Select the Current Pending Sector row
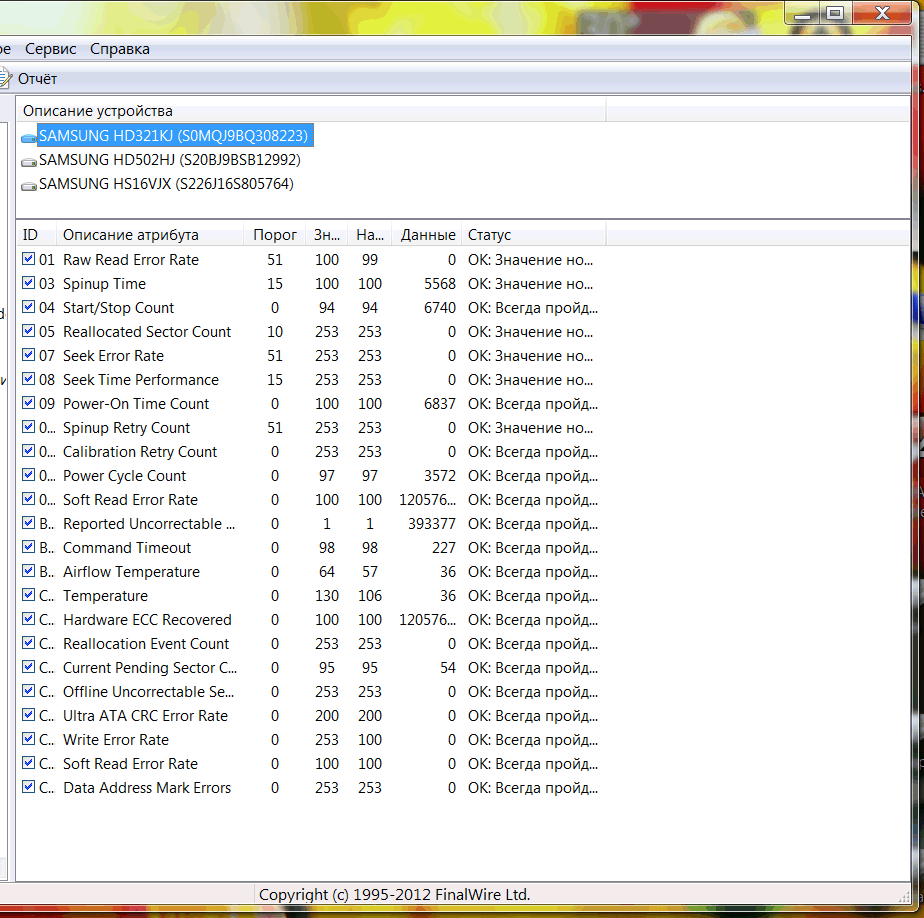Screen dimensions: 924x918 pyautogui.click(x=310, y=668)
